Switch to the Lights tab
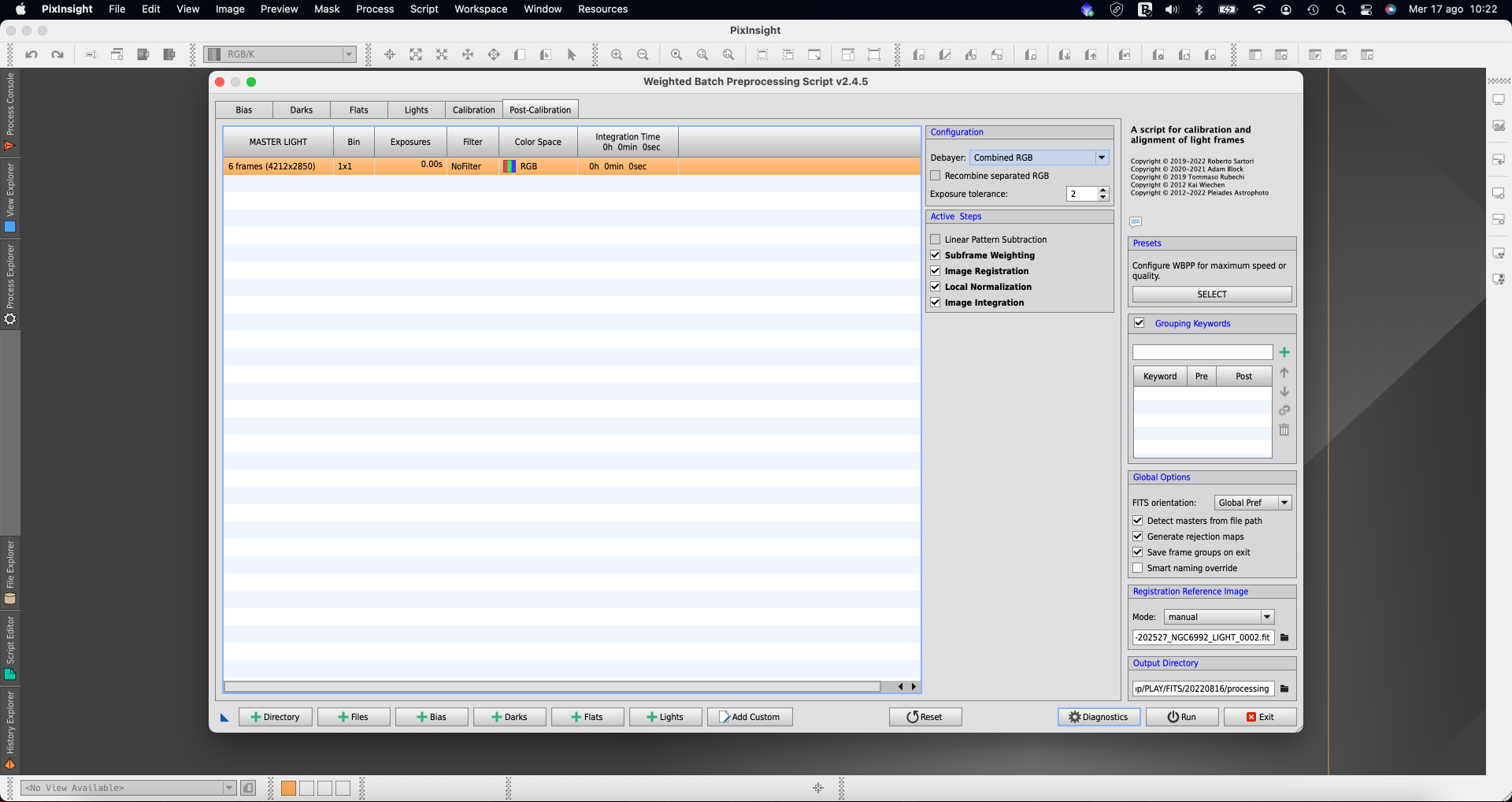Image resolution: width=1512 pixels, height=802 pixels. [x=417, y=110]
